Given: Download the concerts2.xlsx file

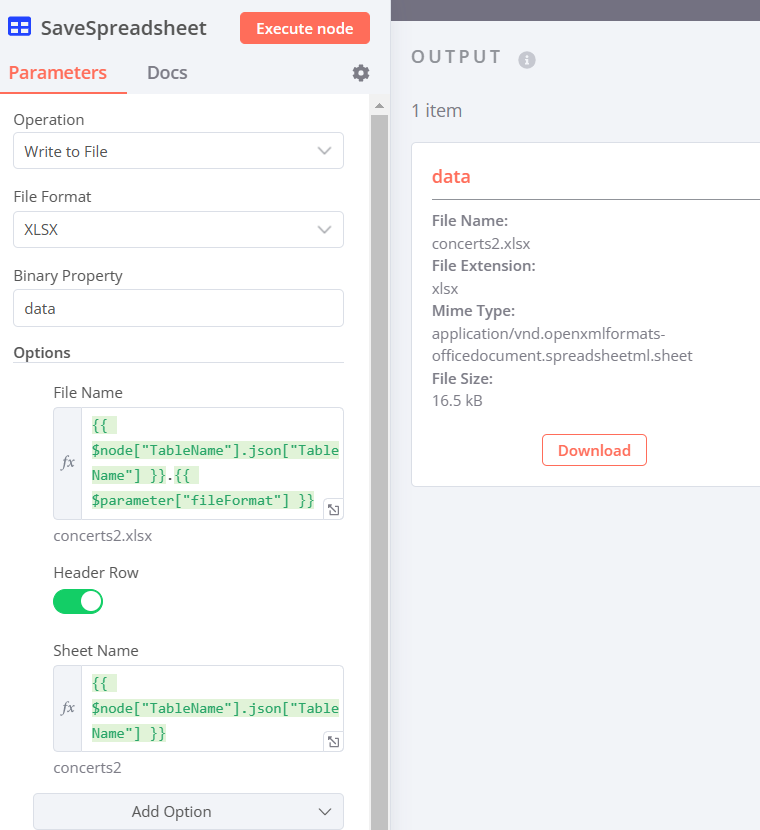Looking at the screenshot, I should [x=594, y=450].
